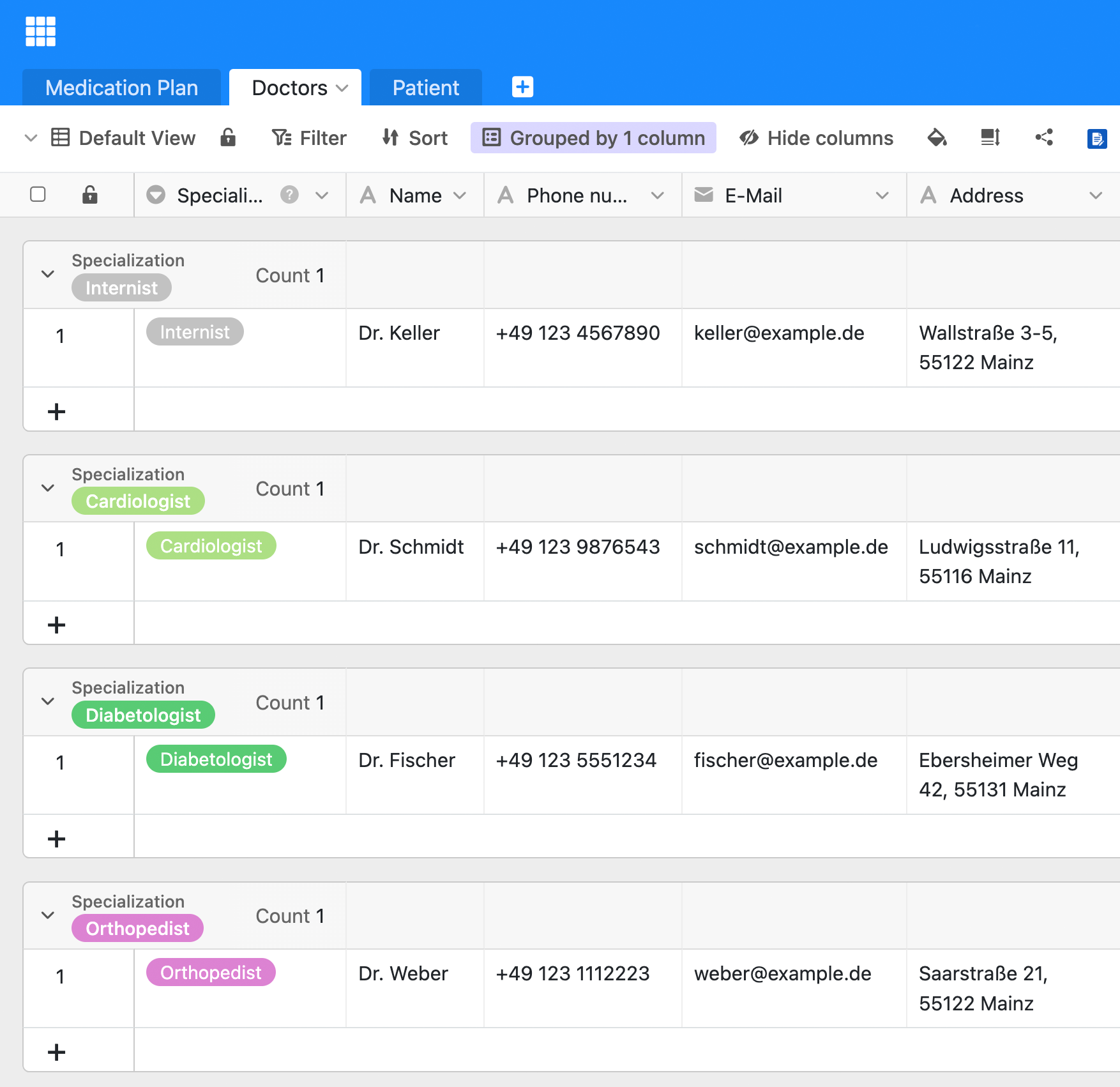Viewport: 1120px width, 1087px height.
Task: Select the Wallstraße 3-5 address cell
Action: pyautogui.click(x=1013, y=348)
